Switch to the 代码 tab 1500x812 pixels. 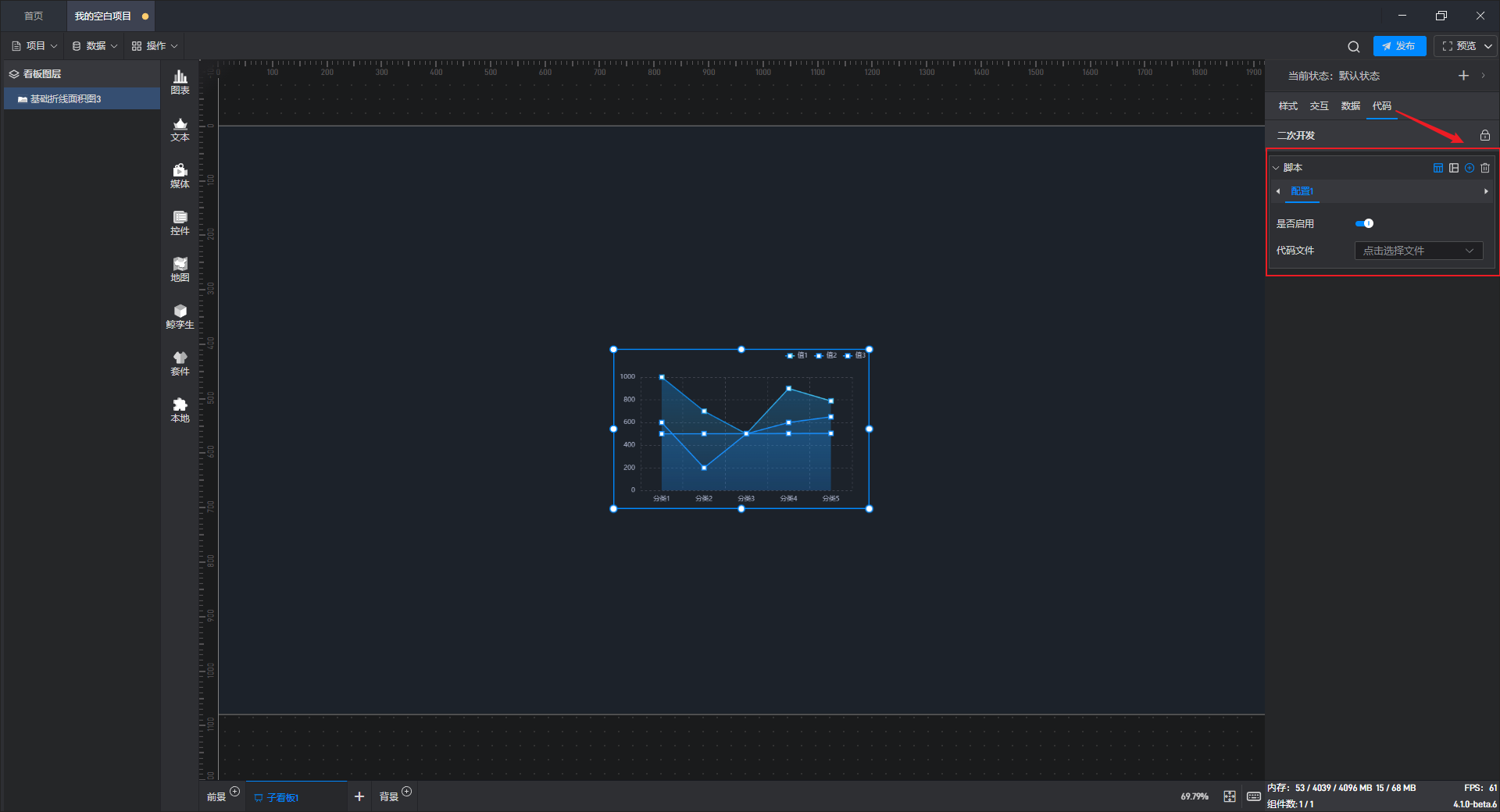(1382, 106)
